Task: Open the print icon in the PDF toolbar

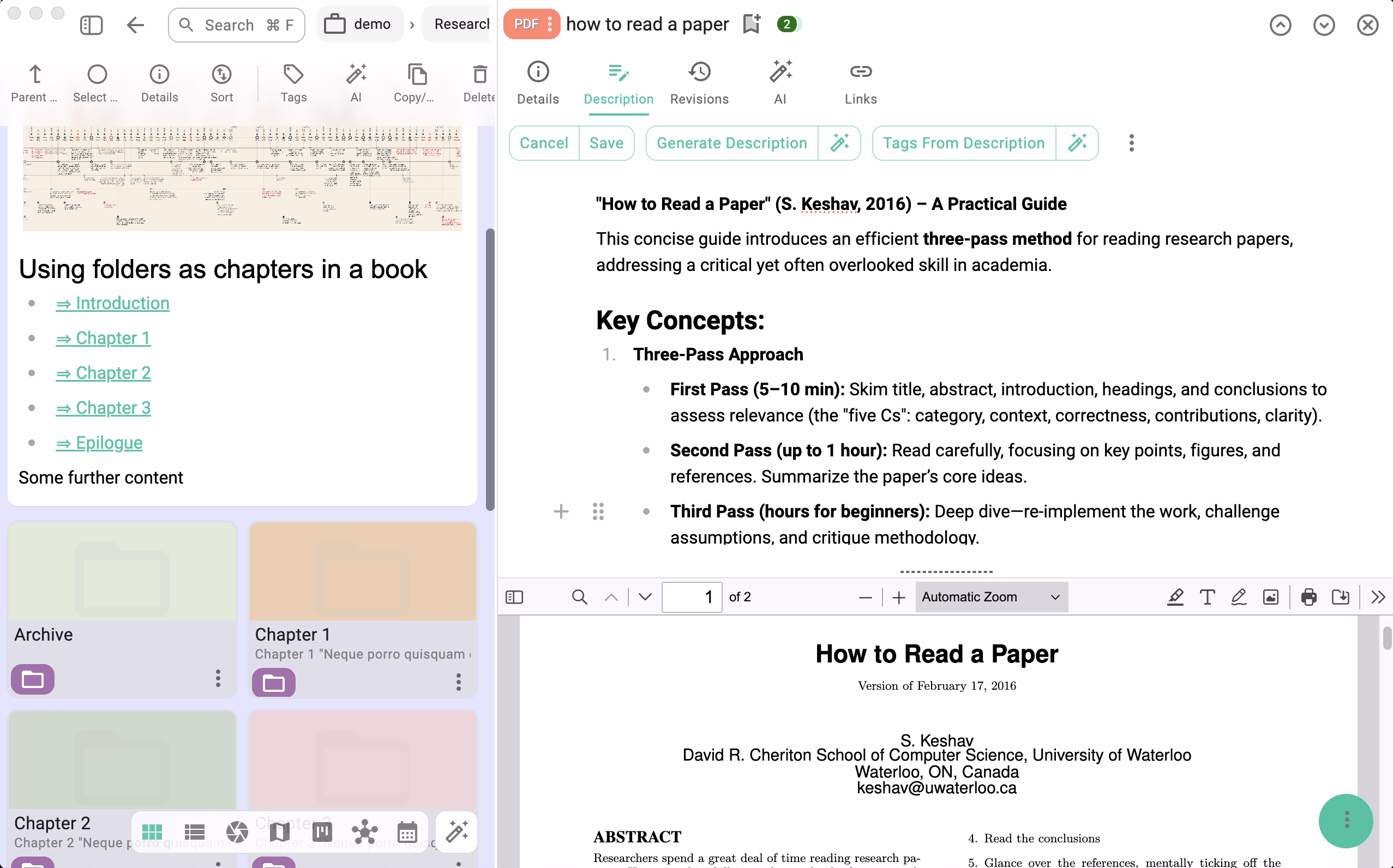Action: coord(1308,597)
